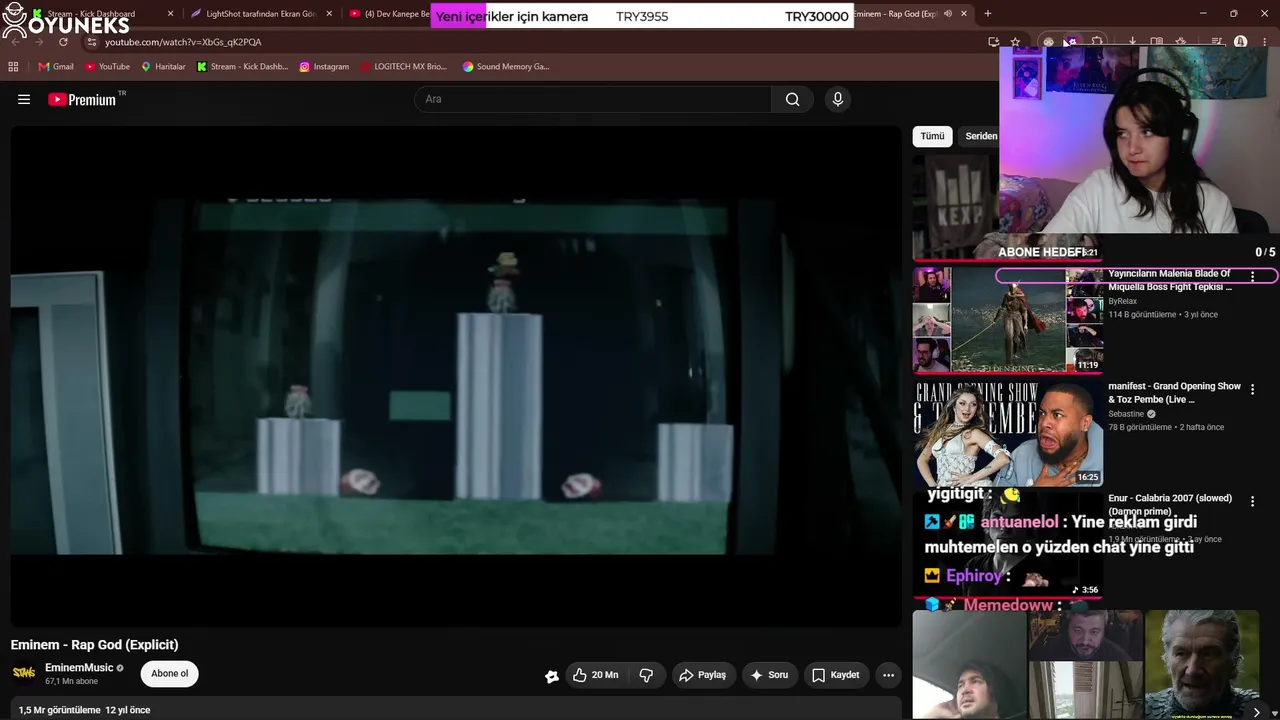
Task: Open the Instagram bookmark
Action: [324, 67]
